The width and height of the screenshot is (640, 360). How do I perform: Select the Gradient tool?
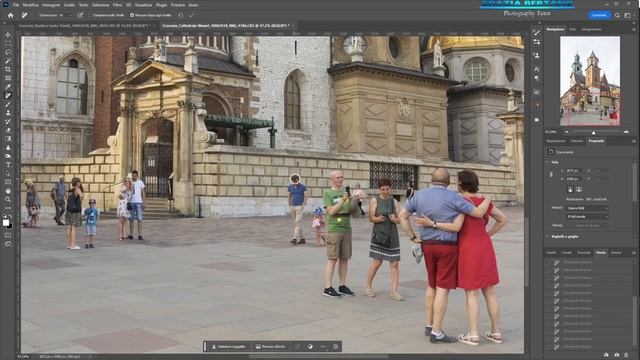[x=8, y=139]
